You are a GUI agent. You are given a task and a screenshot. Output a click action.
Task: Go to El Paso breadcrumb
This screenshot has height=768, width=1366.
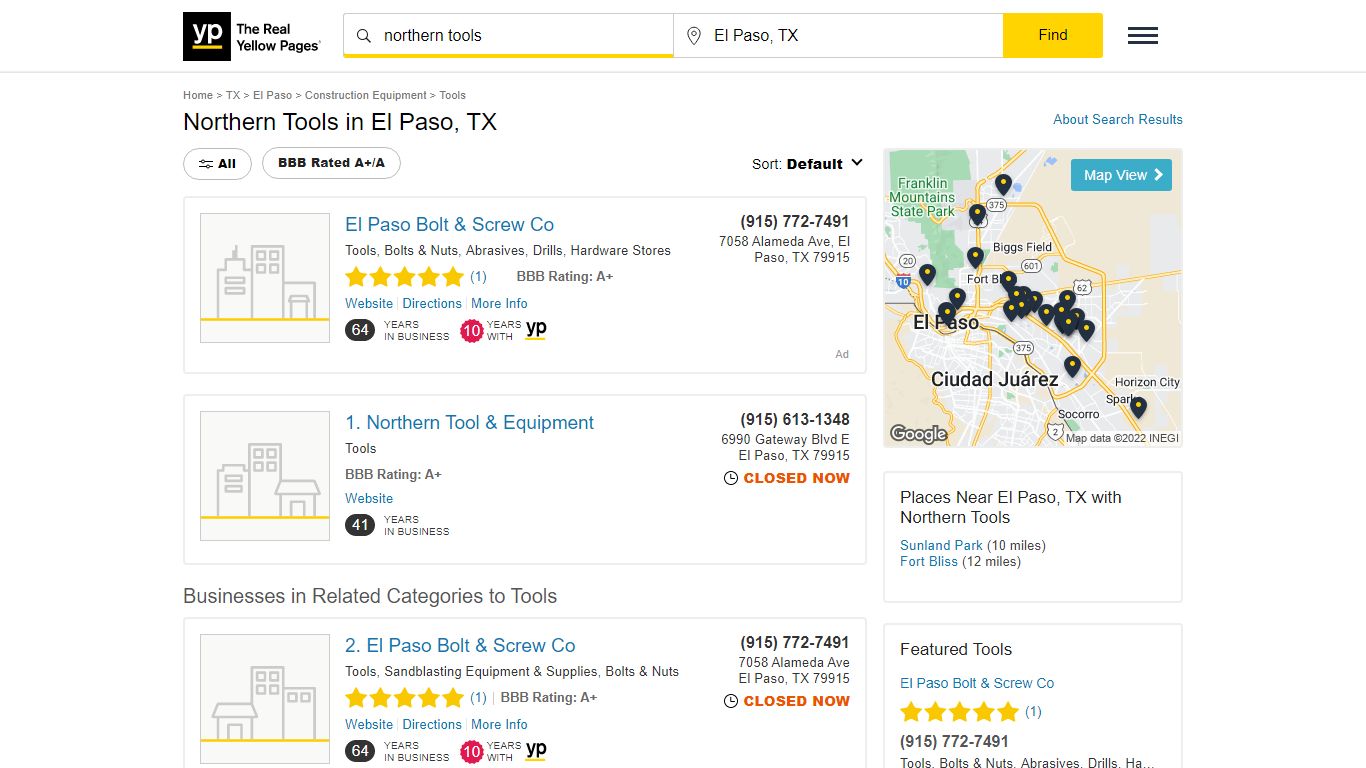(273, 95)
